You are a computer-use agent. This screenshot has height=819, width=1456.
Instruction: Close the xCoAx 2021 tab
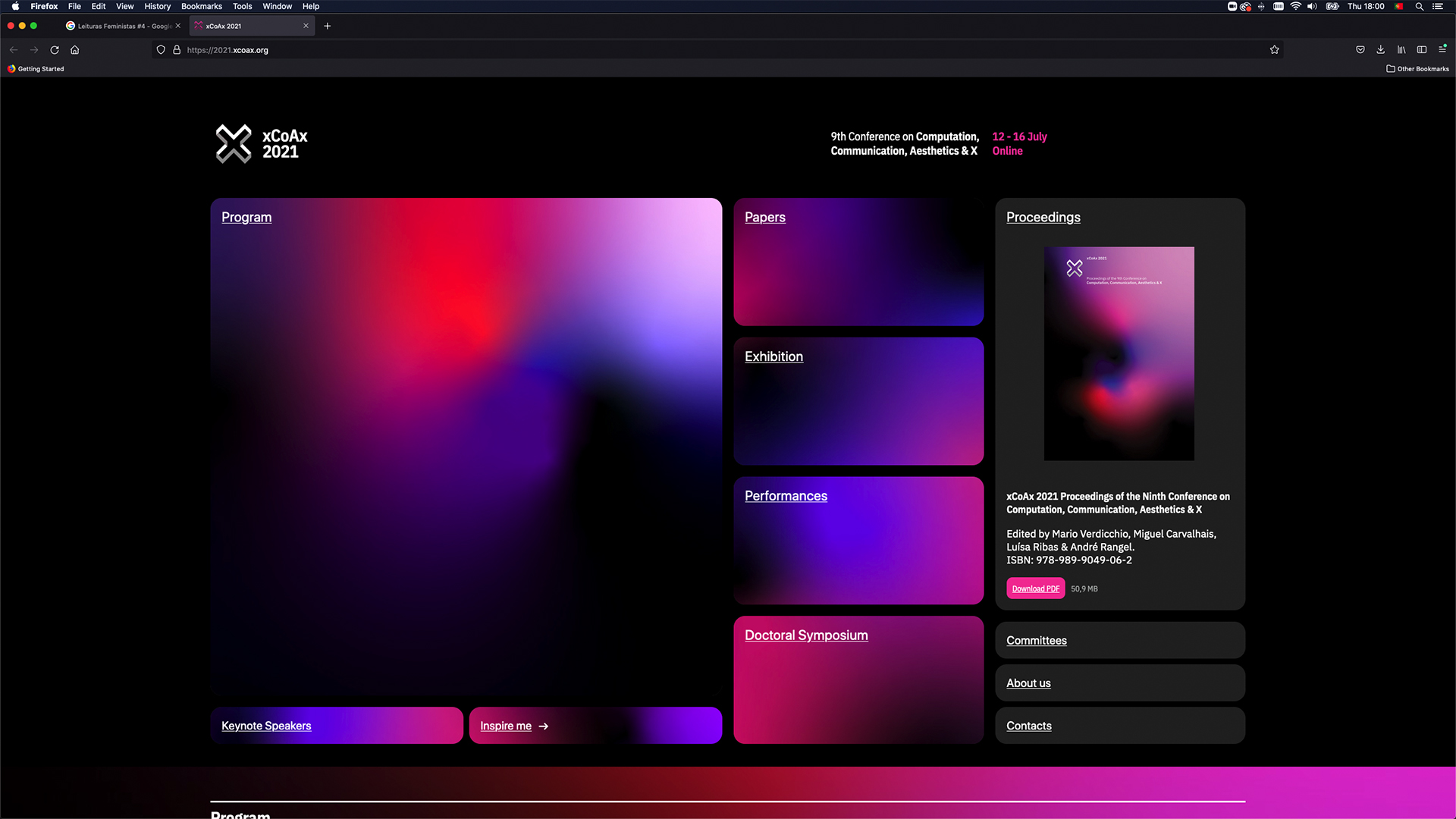point(306,26)
